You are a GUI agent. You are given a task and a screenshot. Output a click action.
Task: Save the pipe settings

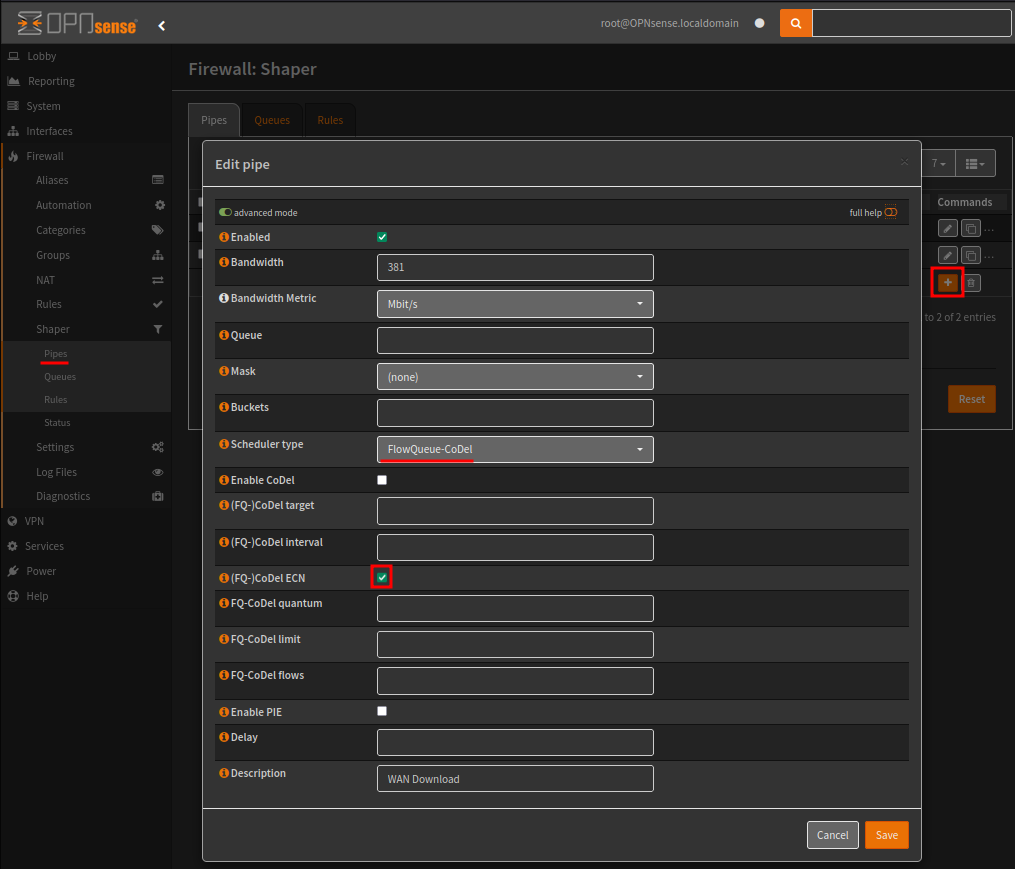tap(887, 835)
